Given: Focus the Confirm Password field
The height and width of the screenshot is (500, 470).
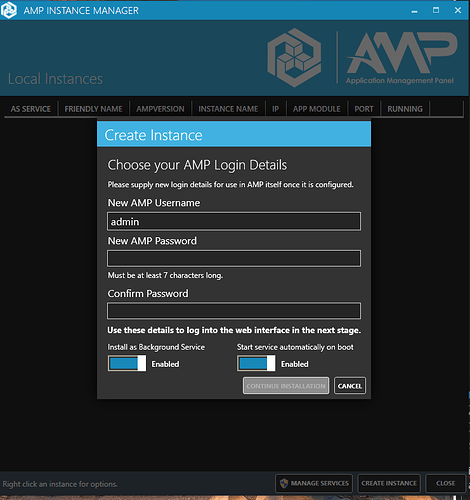Looking at the screenshot, I should (234, 311).
